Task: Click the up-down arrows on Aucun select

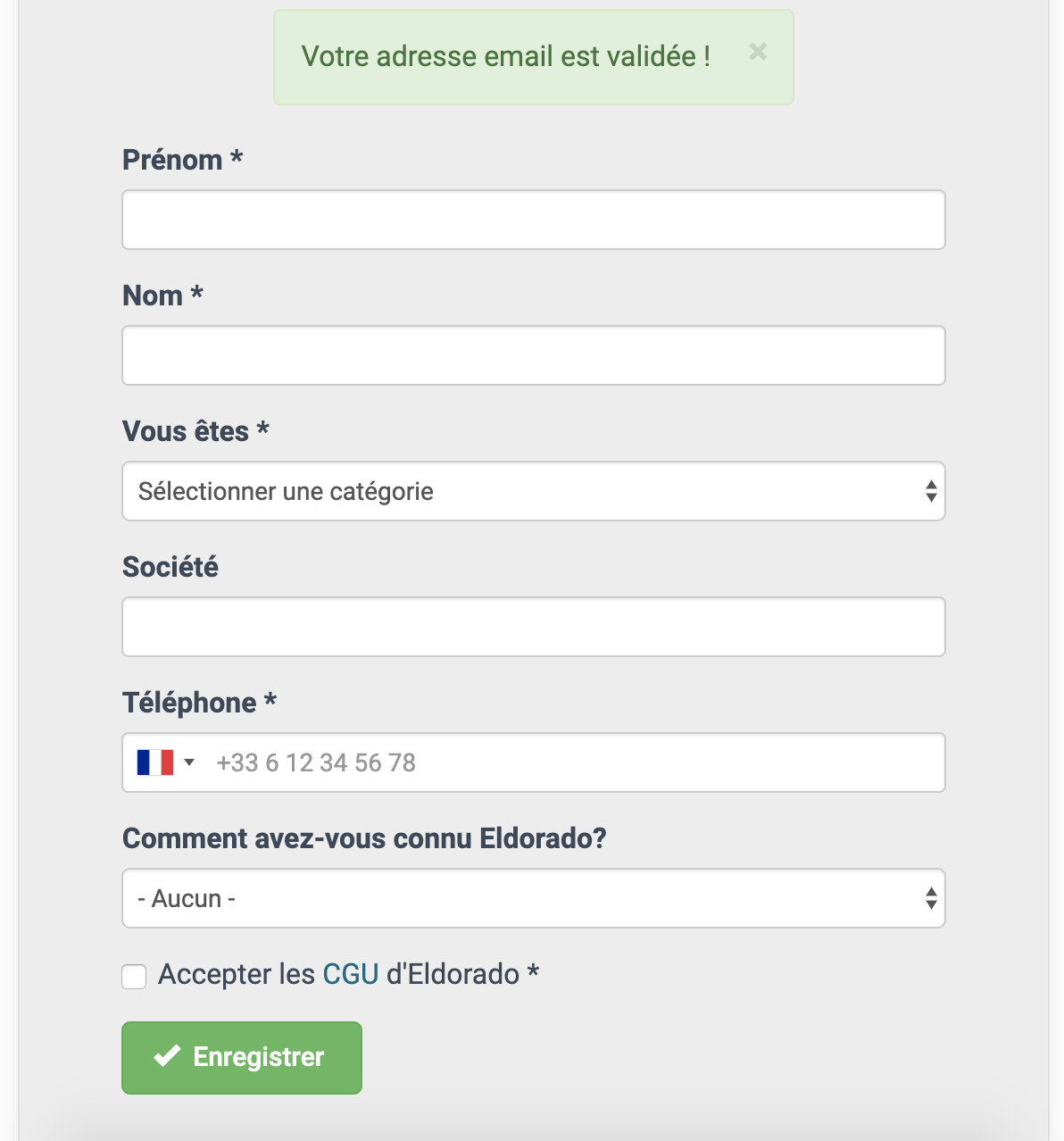Action: pos(931,898)
